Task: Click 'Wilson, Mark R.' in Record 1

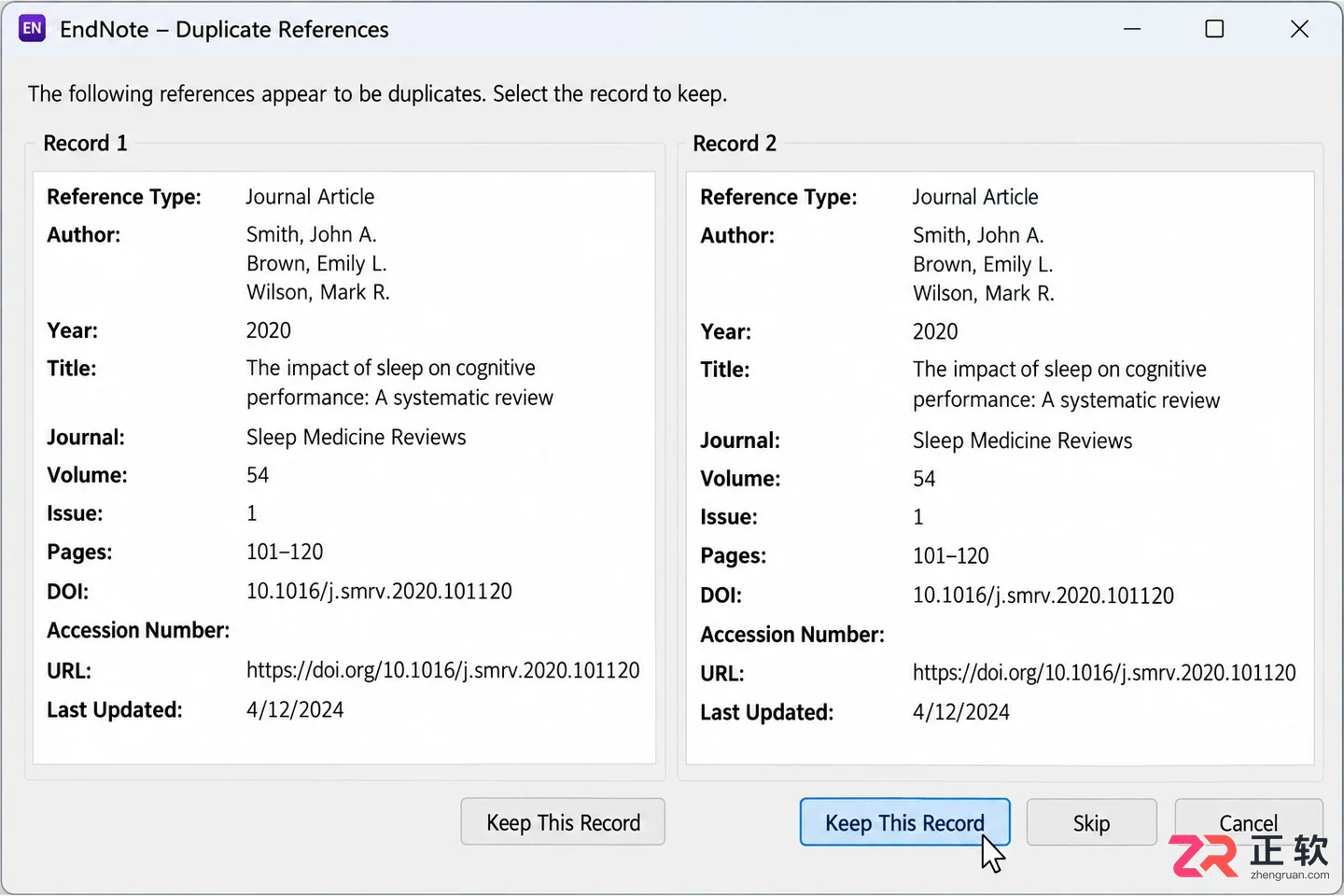Action: [318, 292]
